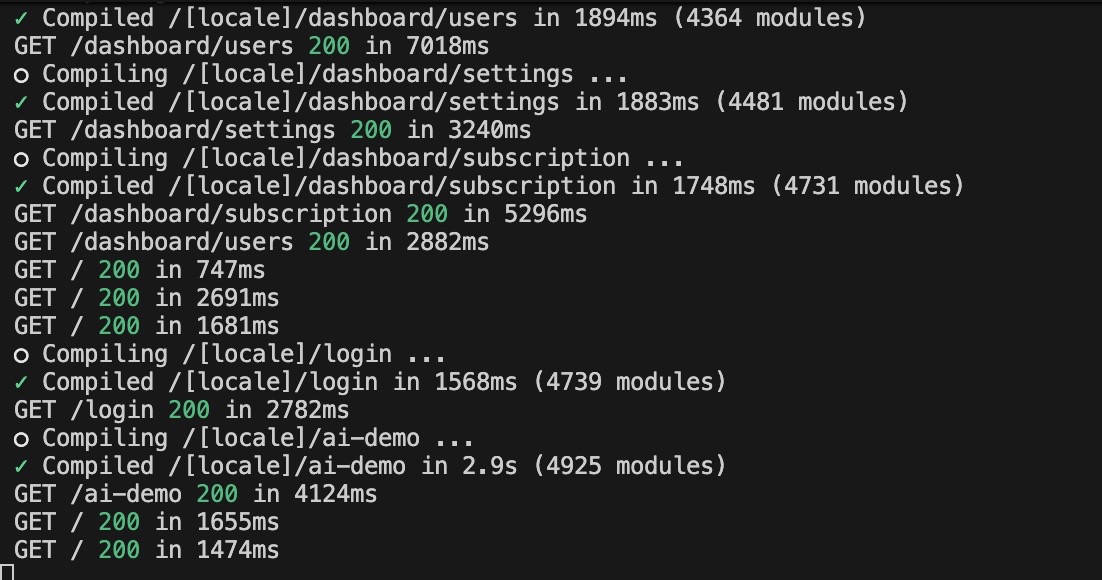Screen dimensions: 1102x580
Task: Click the green checkmark before Compiled ai-demo
Action: pos(21,465)
